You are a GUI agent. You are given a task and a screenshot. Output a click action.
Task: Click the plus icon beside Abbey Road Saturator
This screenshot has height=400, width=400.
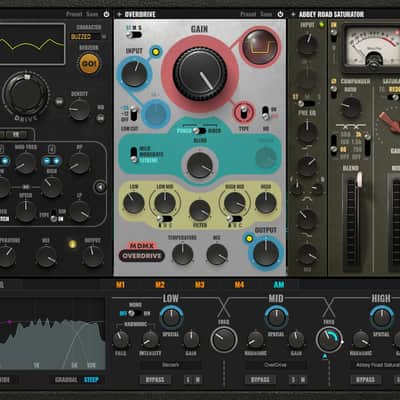293,14
